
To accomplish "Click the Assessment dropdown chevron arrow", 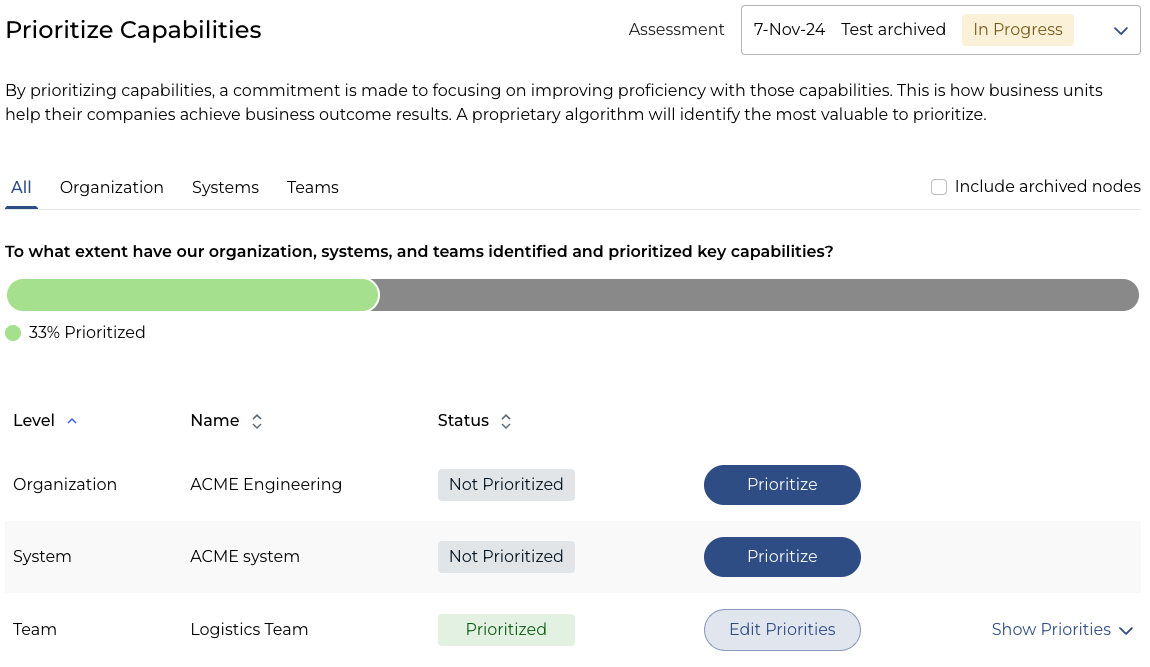I will point(1120,30).
